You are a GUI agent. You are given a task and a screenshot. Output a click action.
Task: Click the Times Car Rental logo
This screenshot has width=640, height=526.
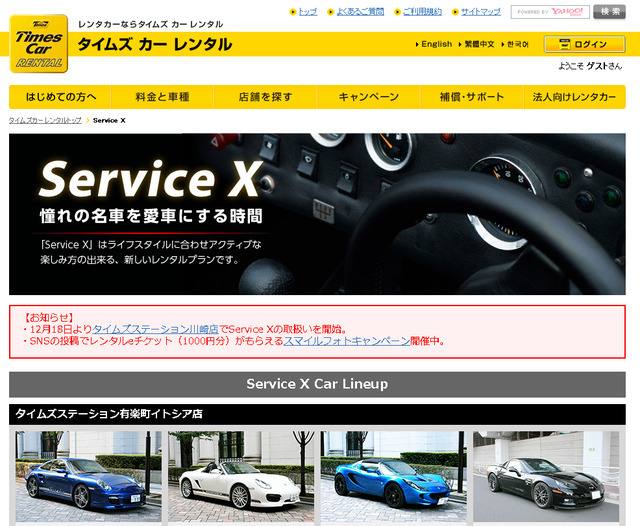click(x=39, y=44)
